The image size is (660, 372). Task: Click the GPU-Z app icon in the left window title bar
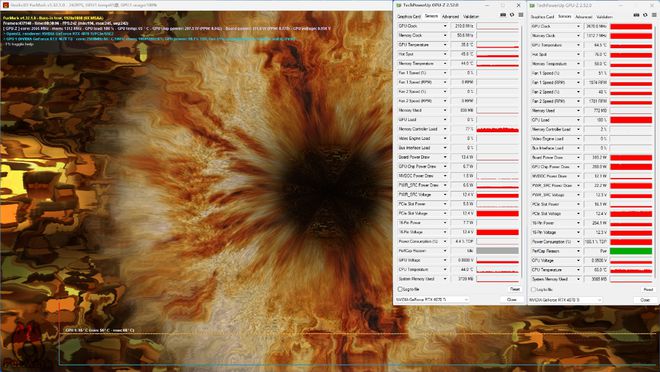[399, 5]
